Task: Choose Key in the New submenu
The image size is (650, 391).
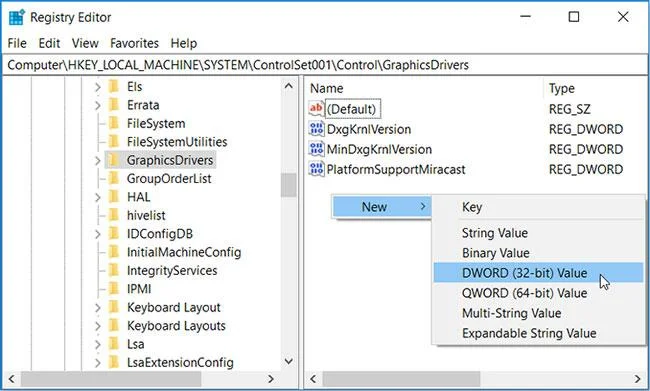Action: pyautogui.click(x=538, y=207)
